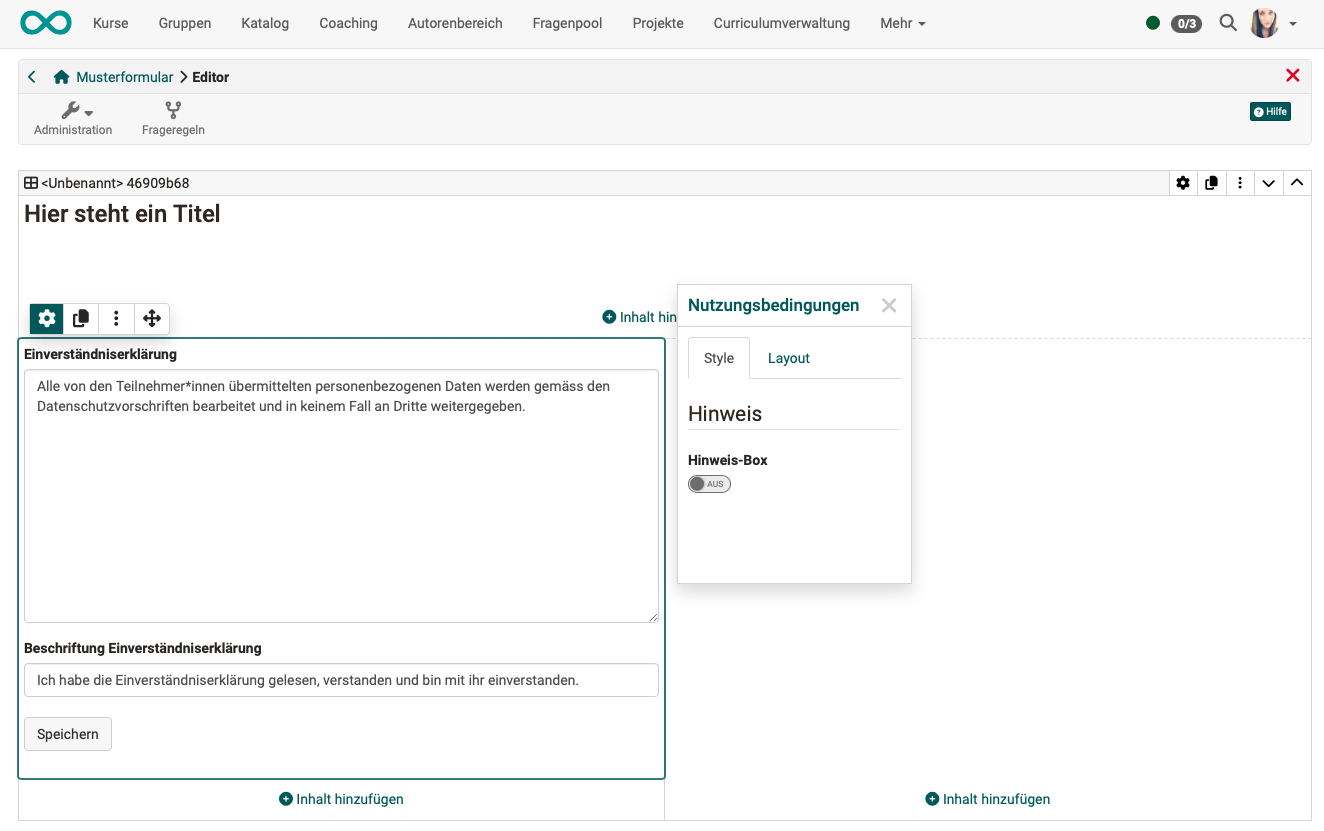Open the Mehr dropdown menu
This screenshot has height=831, width=1324.
(x=902, y=23)
